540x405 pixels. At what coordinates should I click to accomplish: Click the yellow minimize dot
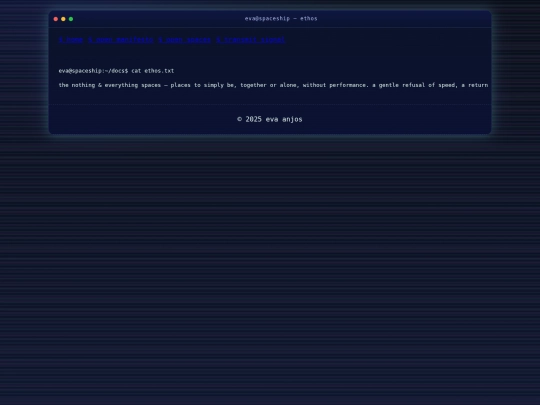pyautogui.click(x=63, y=19)
